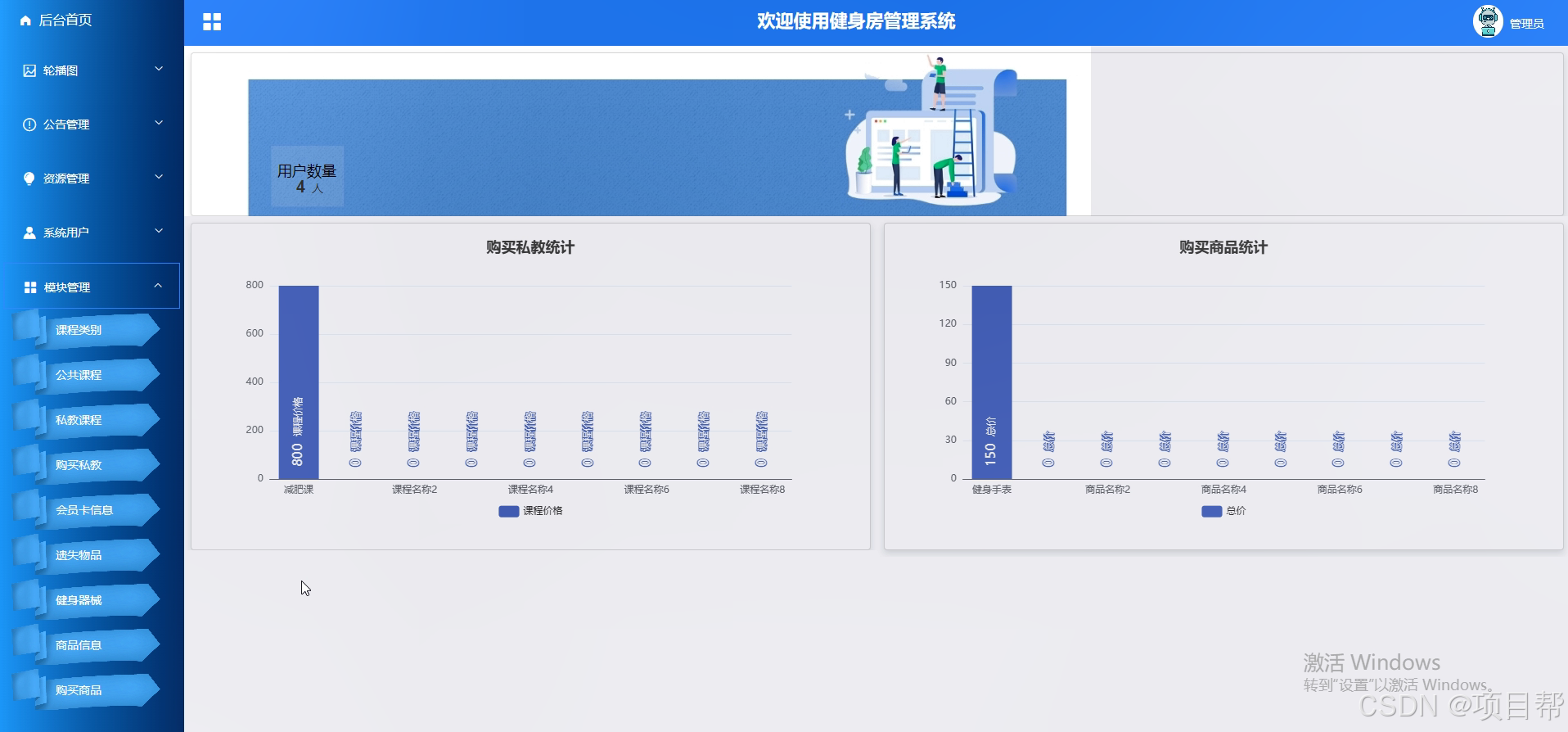Screen dimensions: 1568x732
Task: Click the banner illustration of people and ladder
Action: [x=931, y=129]
